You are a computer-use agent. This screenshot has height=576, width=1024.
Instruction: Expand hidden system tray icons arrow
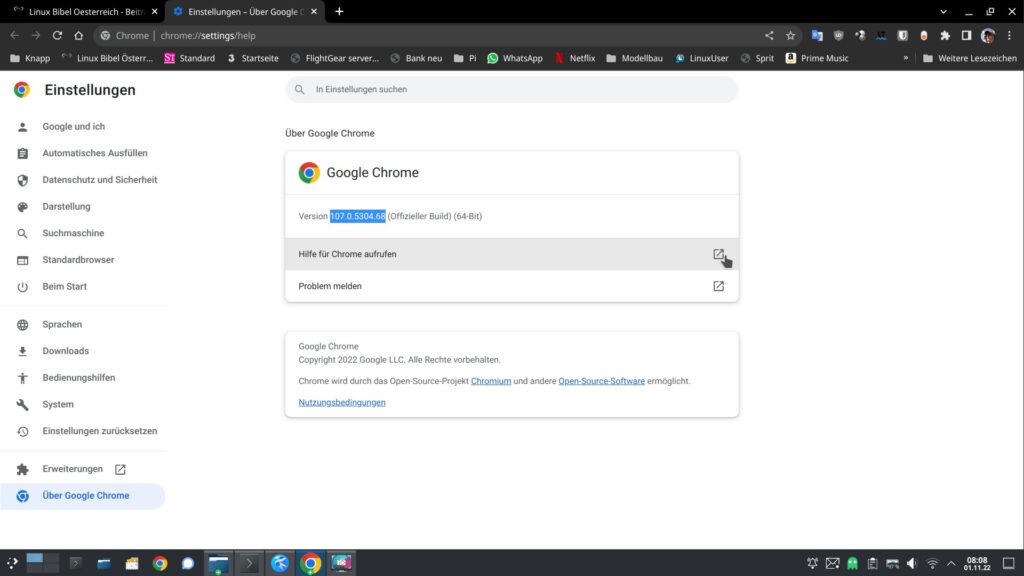coord(952,563)
